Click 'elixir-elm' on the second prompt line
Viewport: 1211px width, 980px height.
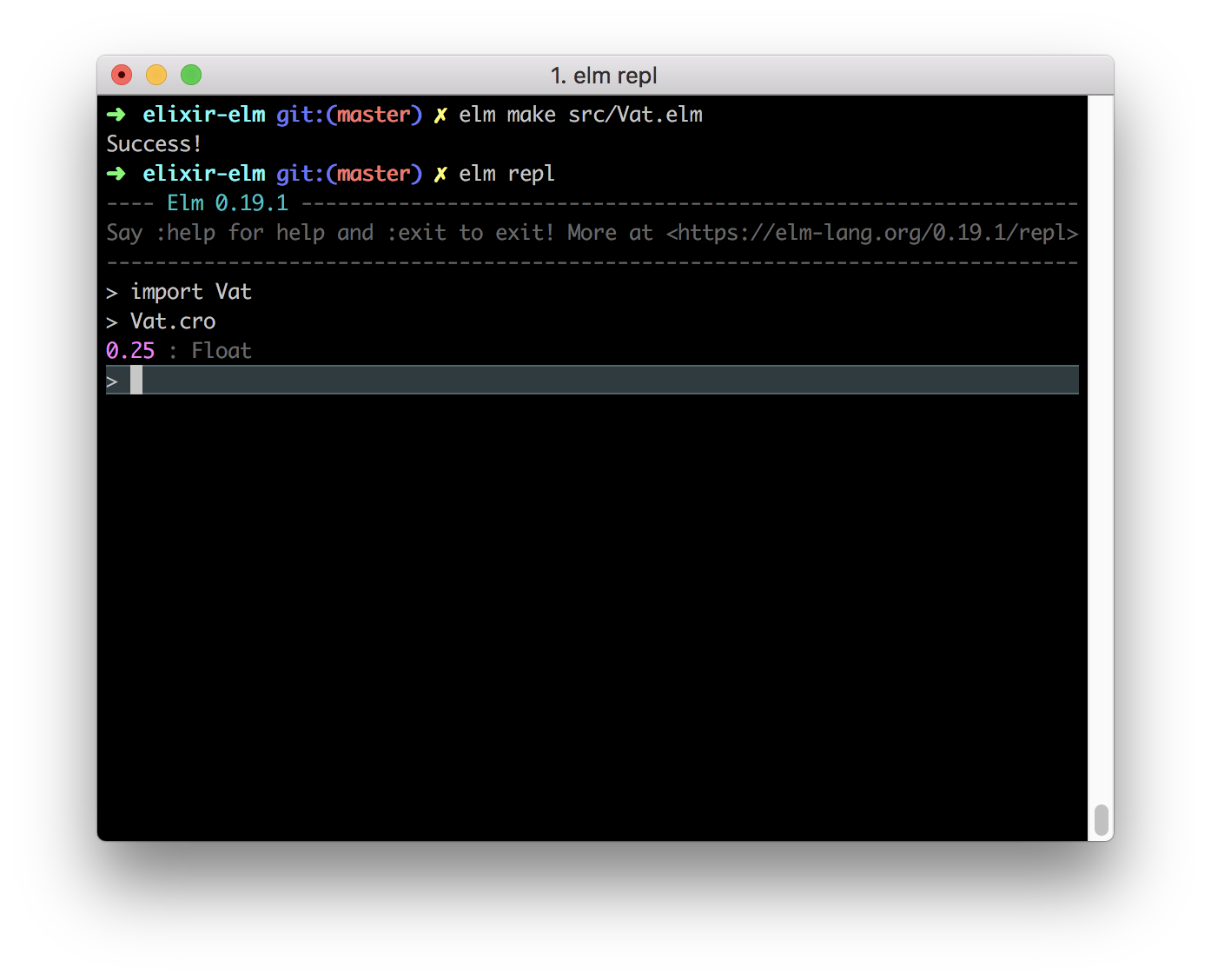[204, 174]
